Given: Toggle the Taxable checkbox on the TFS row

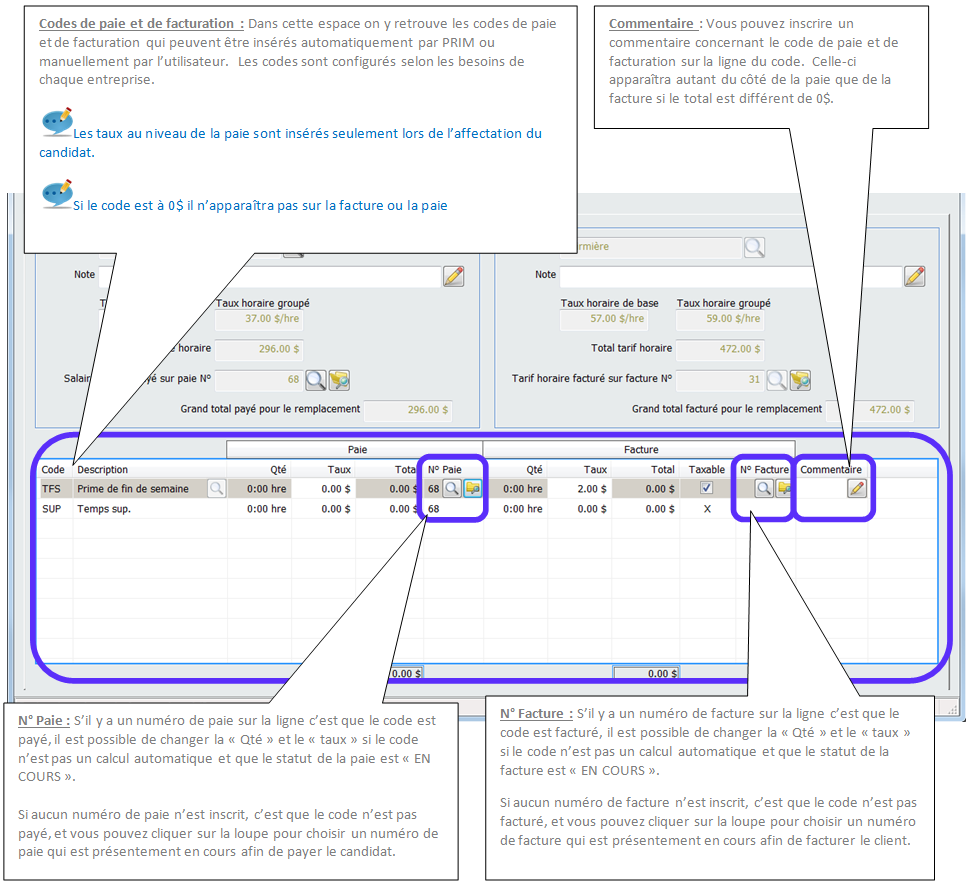Looking at the screenshot, I should click(707, 489).
